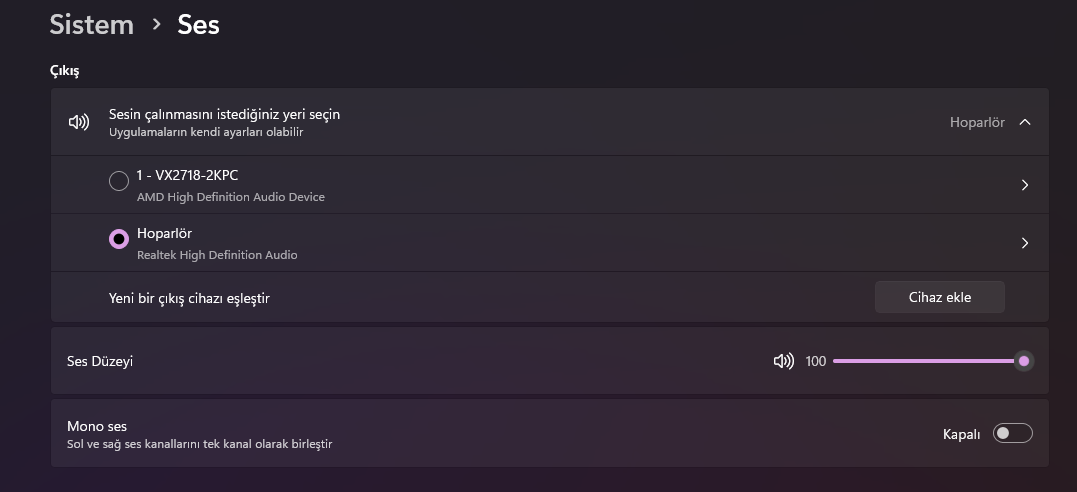Click the Ses Düzeyi label
The image size is (1077, 492).
(100, 361)
